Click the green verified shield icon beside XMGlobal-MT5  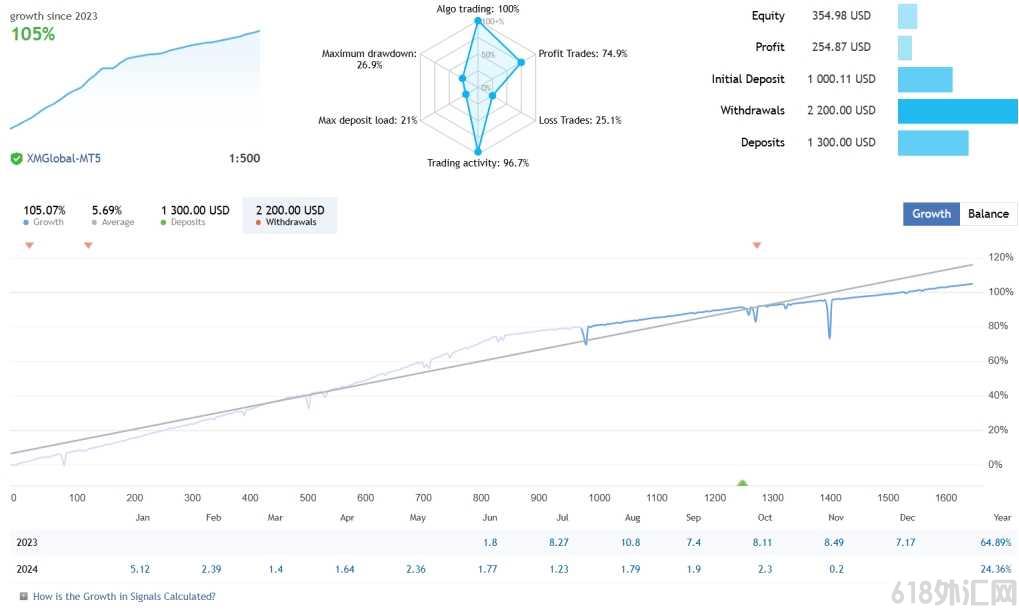point(16,159)
